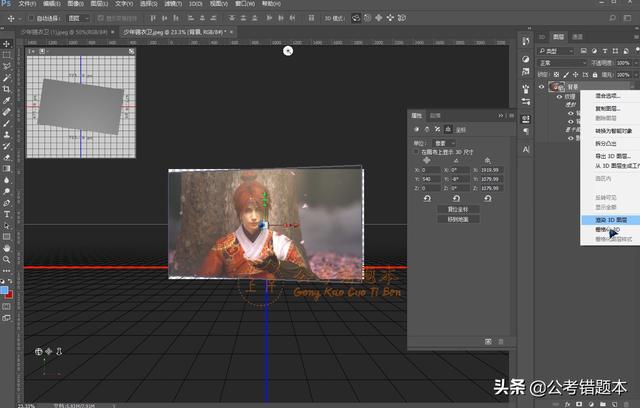This screenshot has height=408, width=640.
Task: Select the Rectangular Marquee tool
Action: tap(7, 55)
